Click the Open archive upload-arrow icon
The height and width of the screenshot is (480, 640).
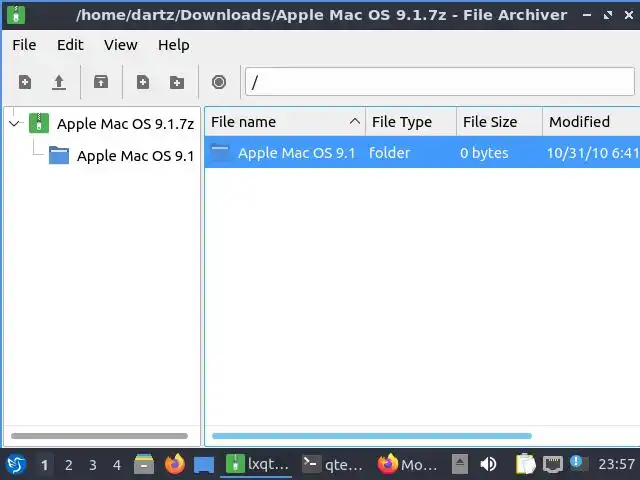click(x=59, y=82)
